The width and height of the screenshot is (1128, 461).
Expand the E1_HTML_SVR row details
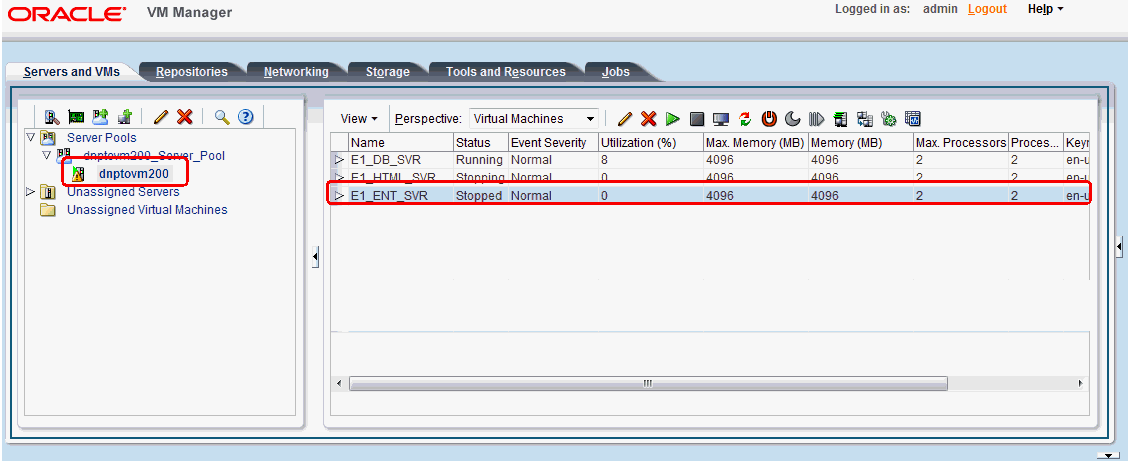pos(340,178)
